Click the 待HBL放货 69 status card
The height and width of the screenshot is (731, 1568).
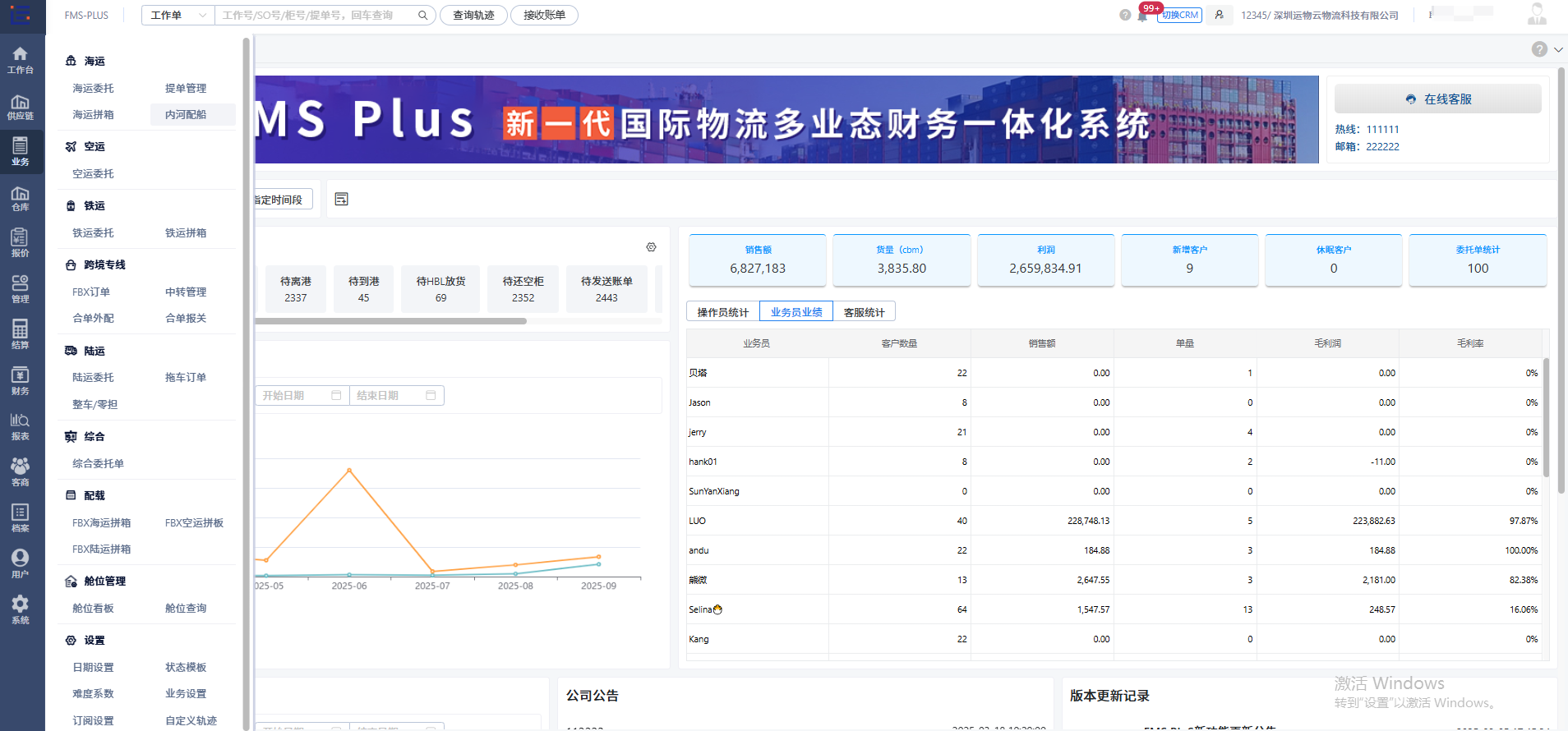pyautogui.click(x=441, y=289)
